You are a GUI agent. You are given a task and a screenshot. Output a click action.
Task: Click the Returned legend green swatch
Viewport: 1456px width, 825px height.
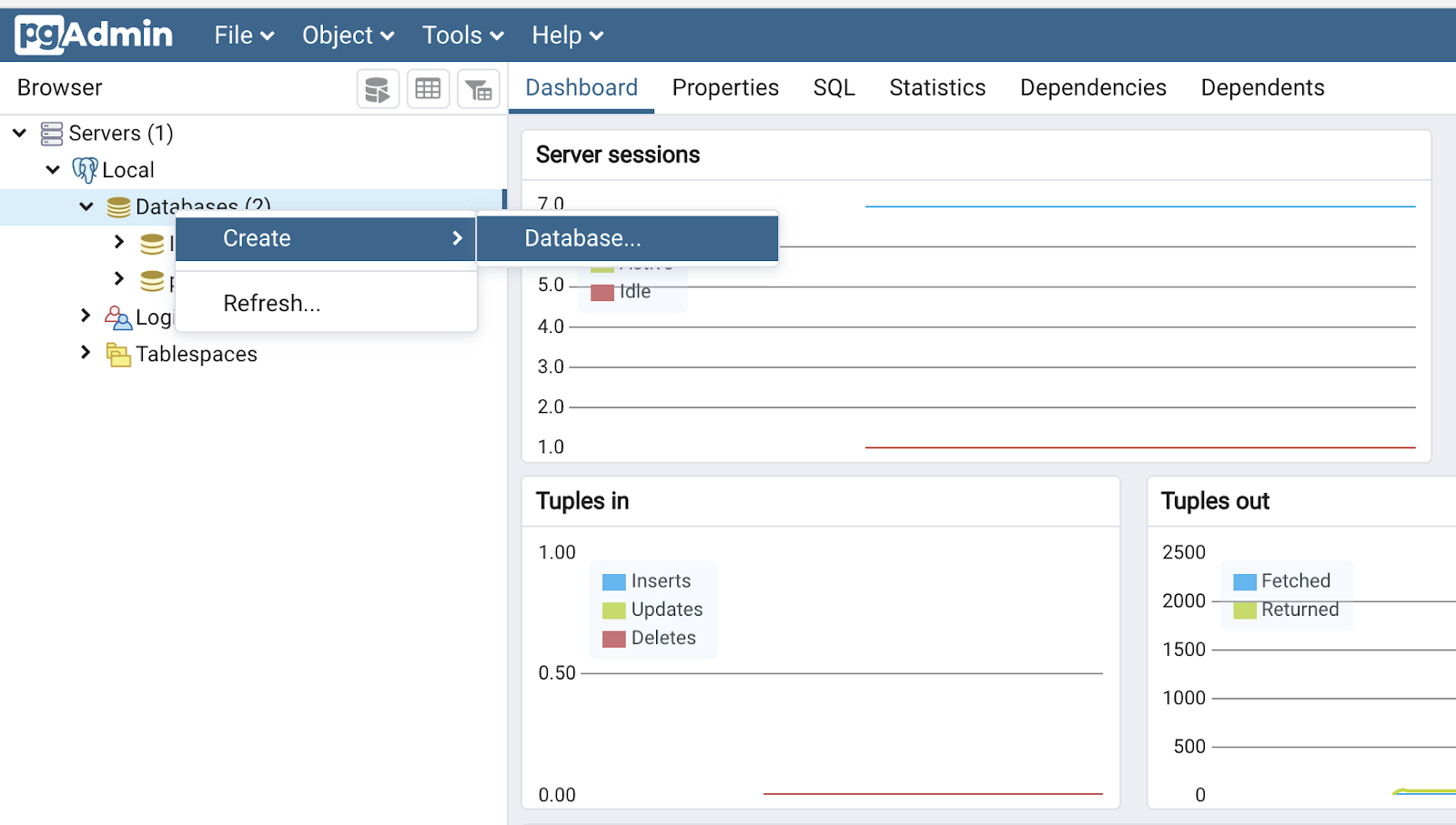(x=1245, y=610)
